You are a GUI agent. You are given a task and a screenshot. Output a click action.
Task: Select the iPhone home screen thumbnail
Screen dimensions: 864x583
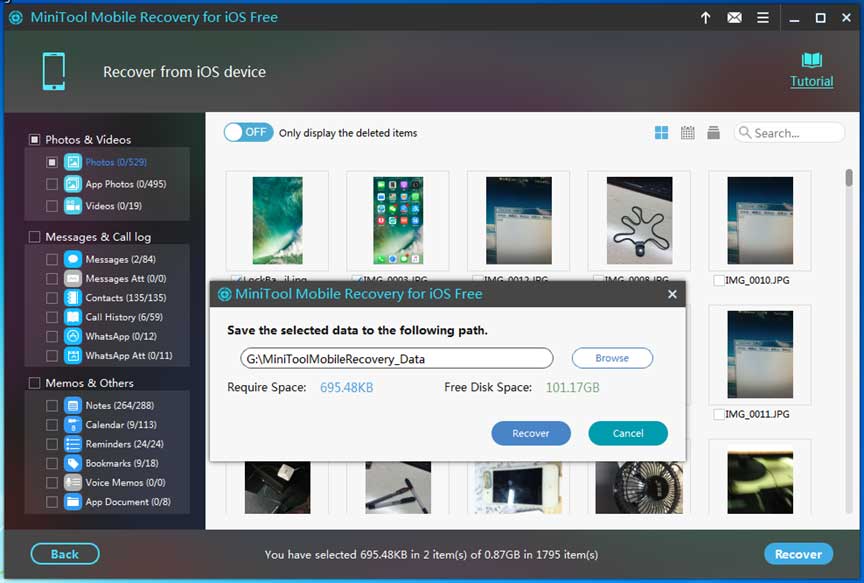[x=398, y=220]
